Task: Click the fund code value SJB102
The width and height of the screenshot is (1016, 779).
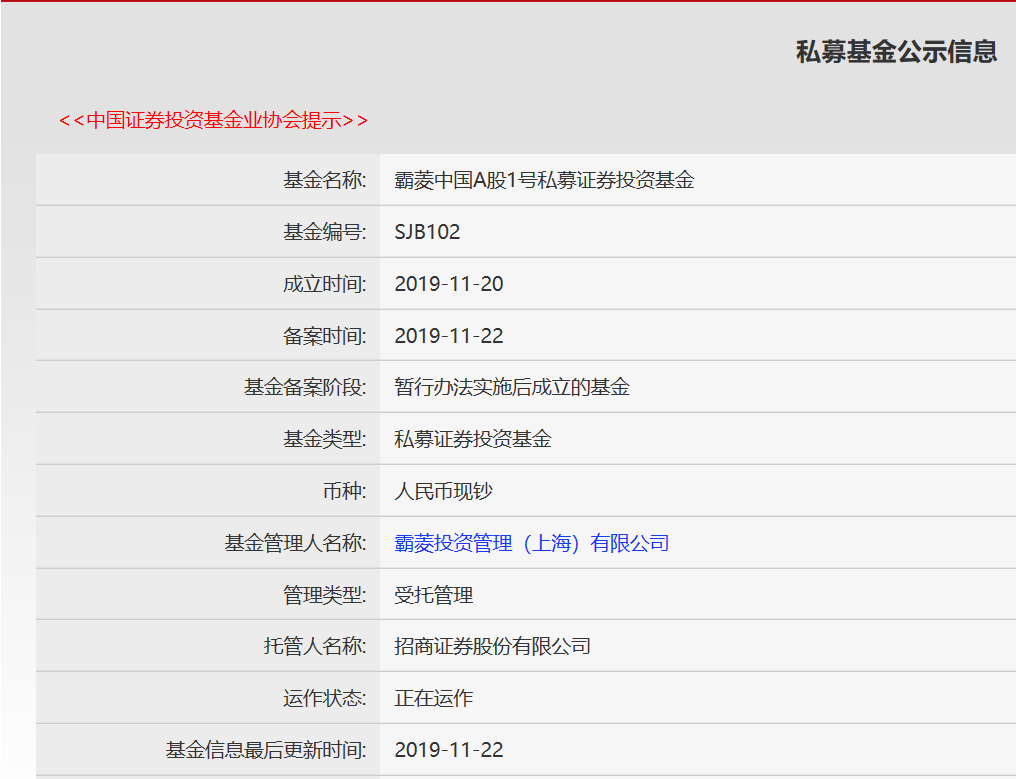Action: (x=427, y=232)
